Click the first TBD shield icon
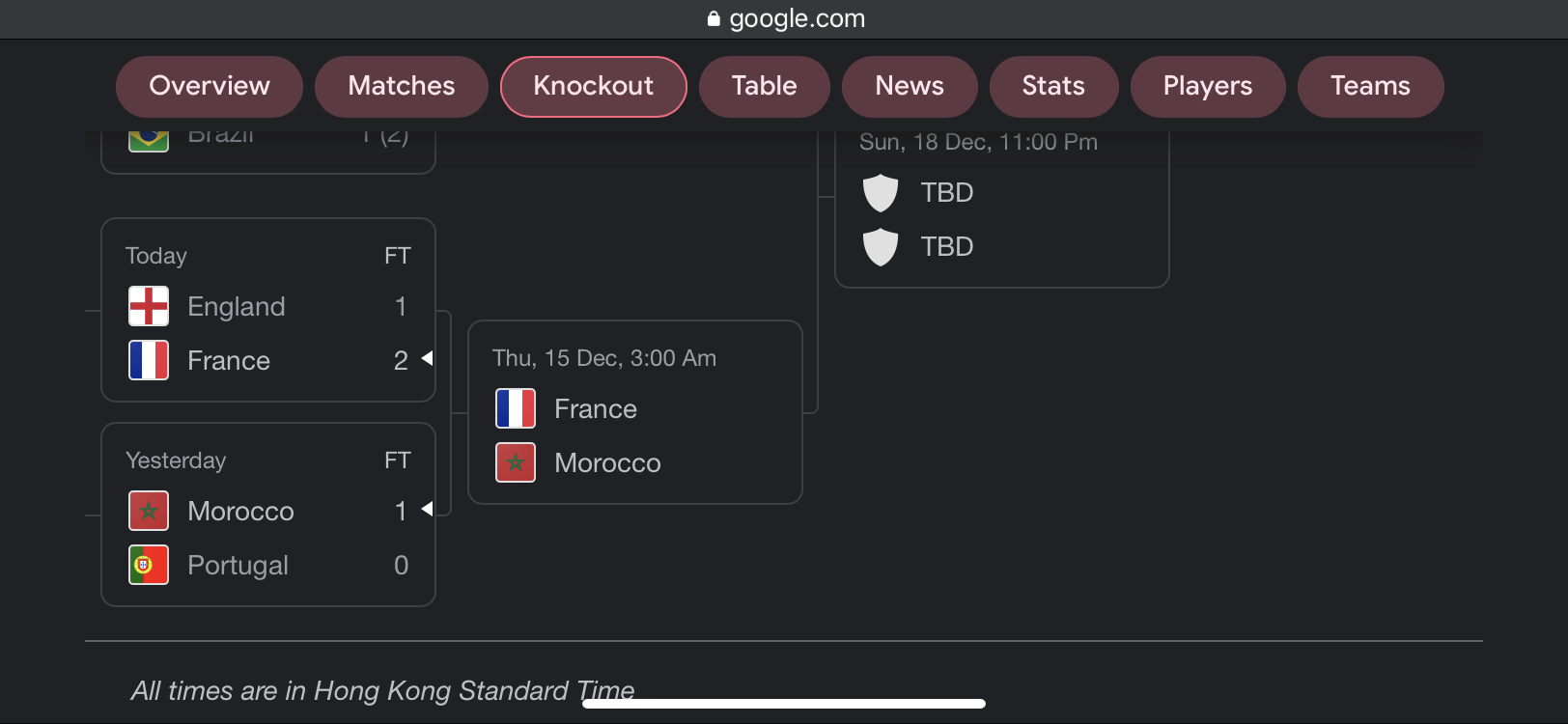Screen dimensions: 1568x724 click(881, 193)
